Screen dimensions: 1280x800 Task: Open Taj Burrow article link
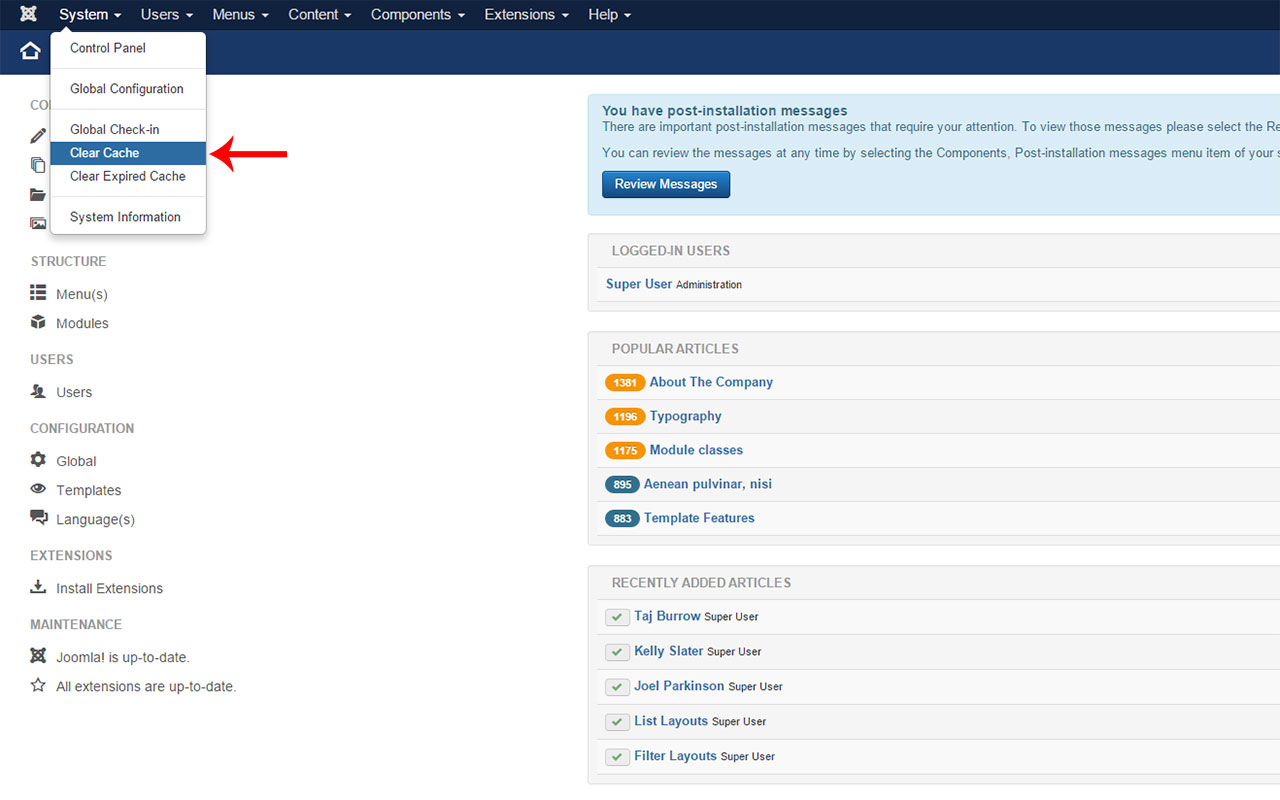click(x=667, y=616)
